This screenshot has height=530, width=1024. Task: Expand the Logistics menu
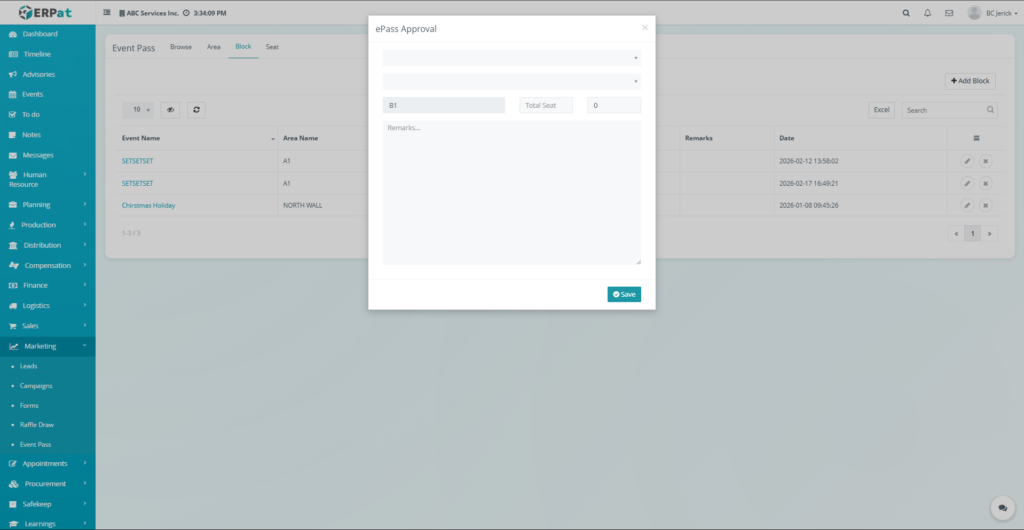(47, 305)
